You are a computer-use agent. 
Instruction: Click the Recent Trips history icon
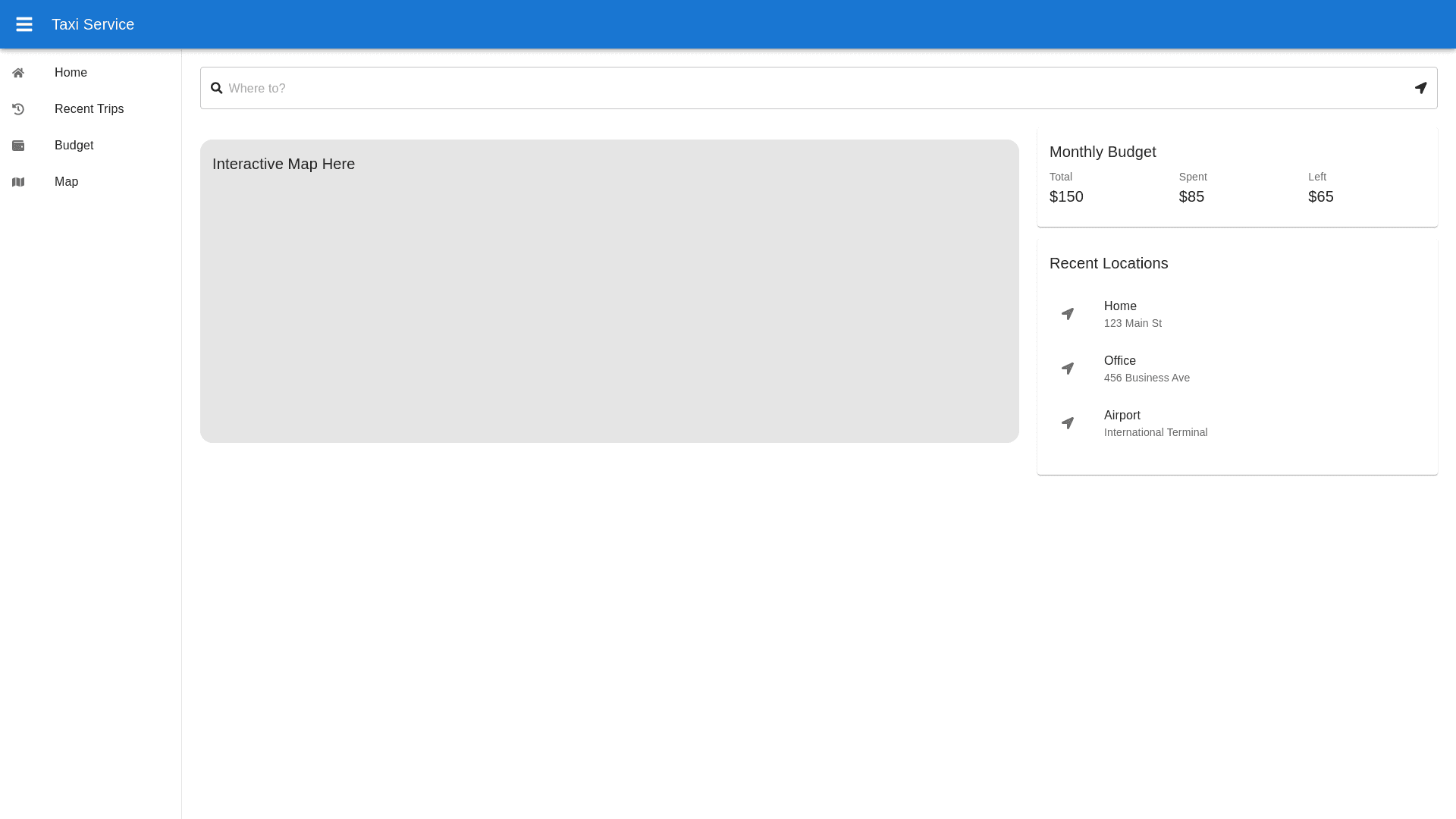[x=18, y=109]
